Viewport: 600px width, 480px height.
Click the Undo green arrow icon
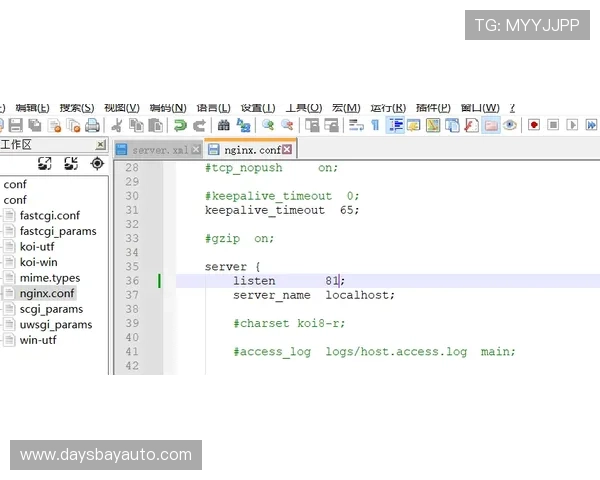tap(180, 125)
